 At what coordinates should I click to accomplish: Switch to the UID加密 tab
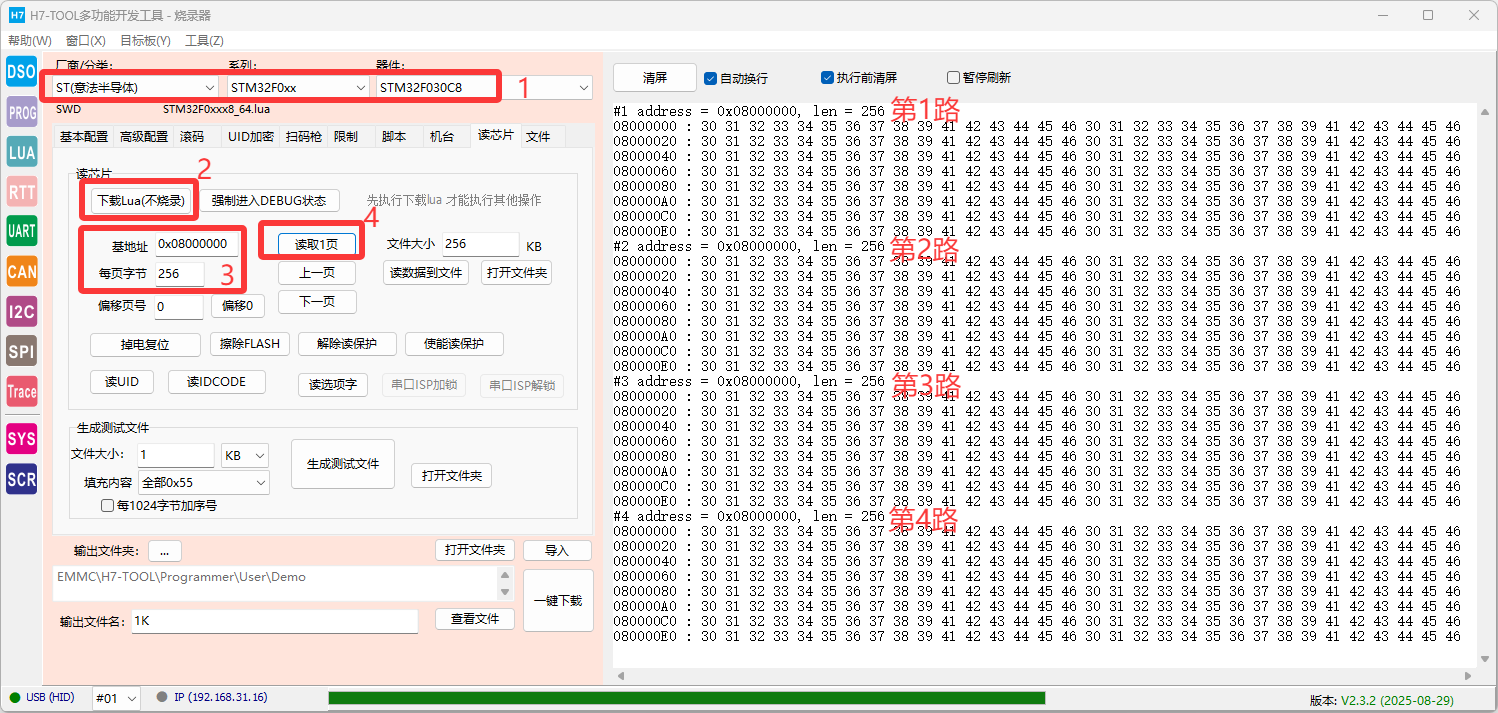tap(250, 137)
